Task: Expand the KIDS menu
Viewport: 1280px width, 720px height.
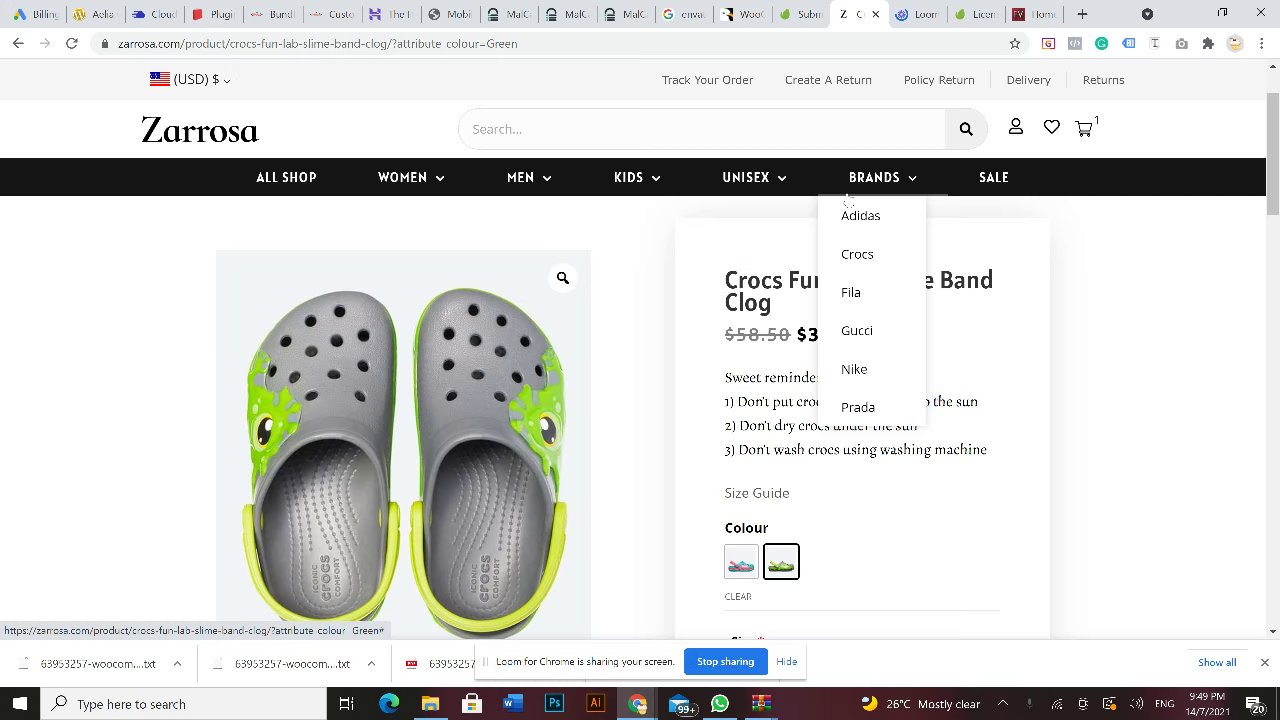Action: click(x=637, y=177)
